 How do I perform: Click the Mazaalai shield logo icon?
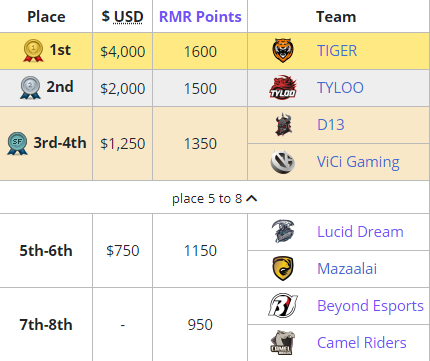click(x=283, y=268)
